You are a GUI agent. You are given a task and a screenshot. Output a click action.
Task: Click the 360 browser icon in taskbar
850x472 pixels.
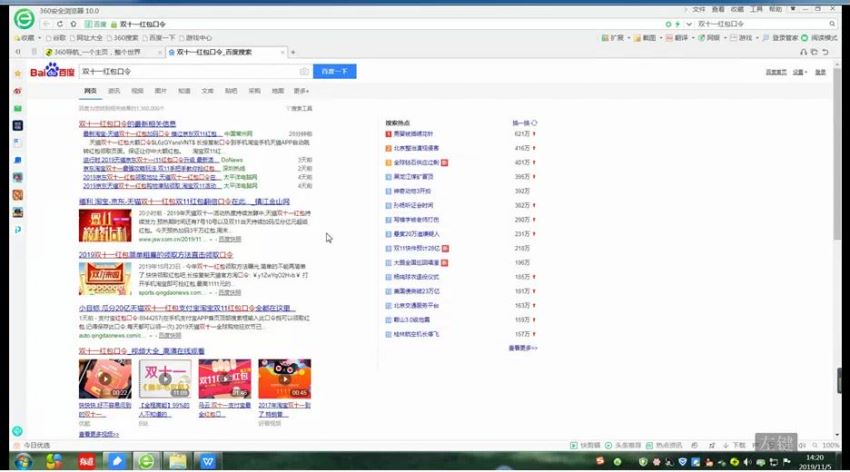coord(146,461)
